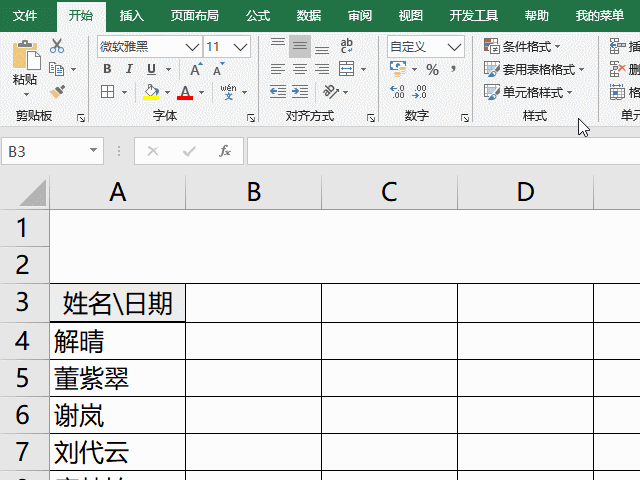Activate the Format Painter brush
The width and height of the screenshot is (640, 480).
[57, 92]
